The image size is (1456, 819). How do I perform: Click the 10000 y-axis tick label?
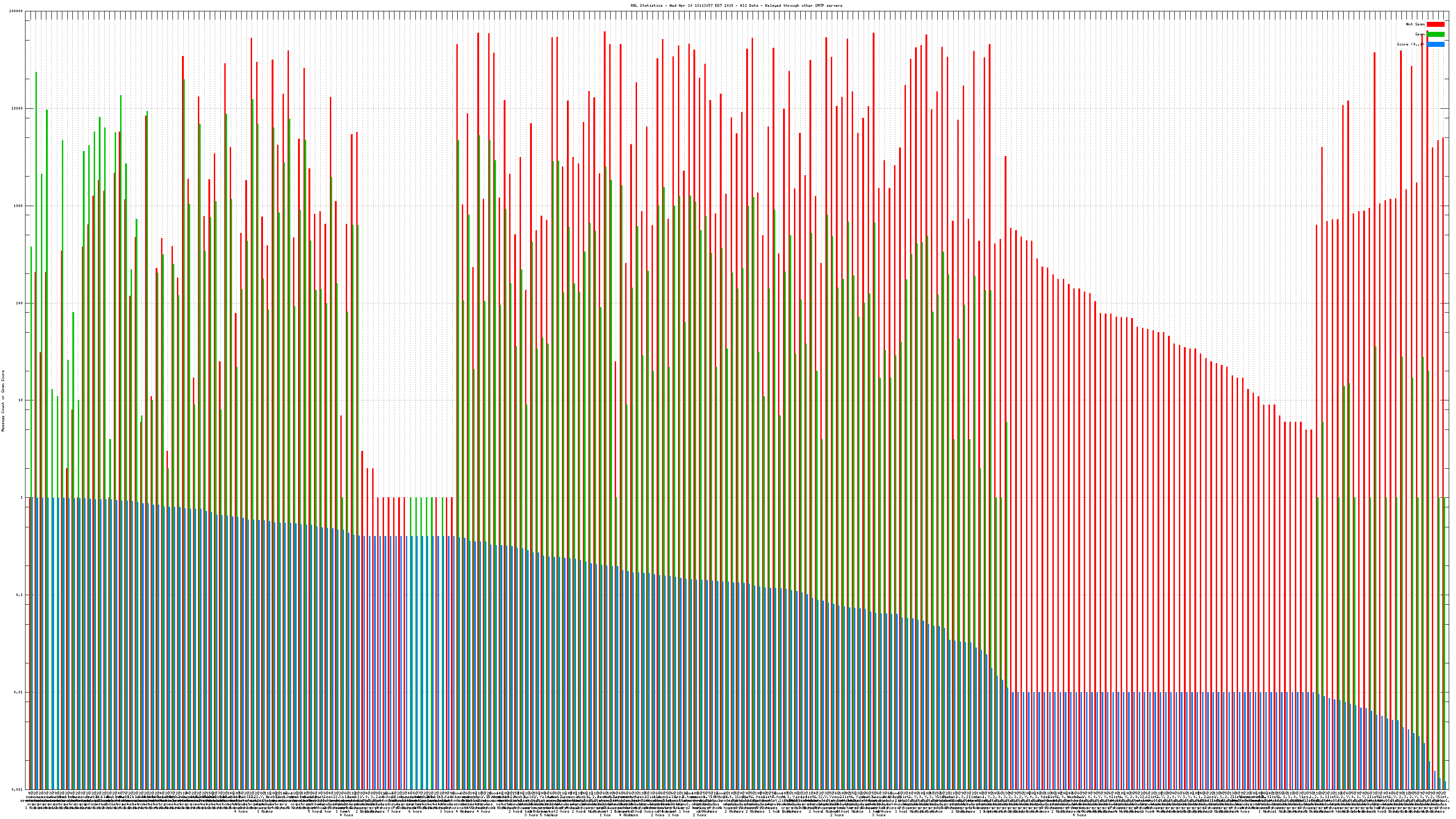[18, 109]
